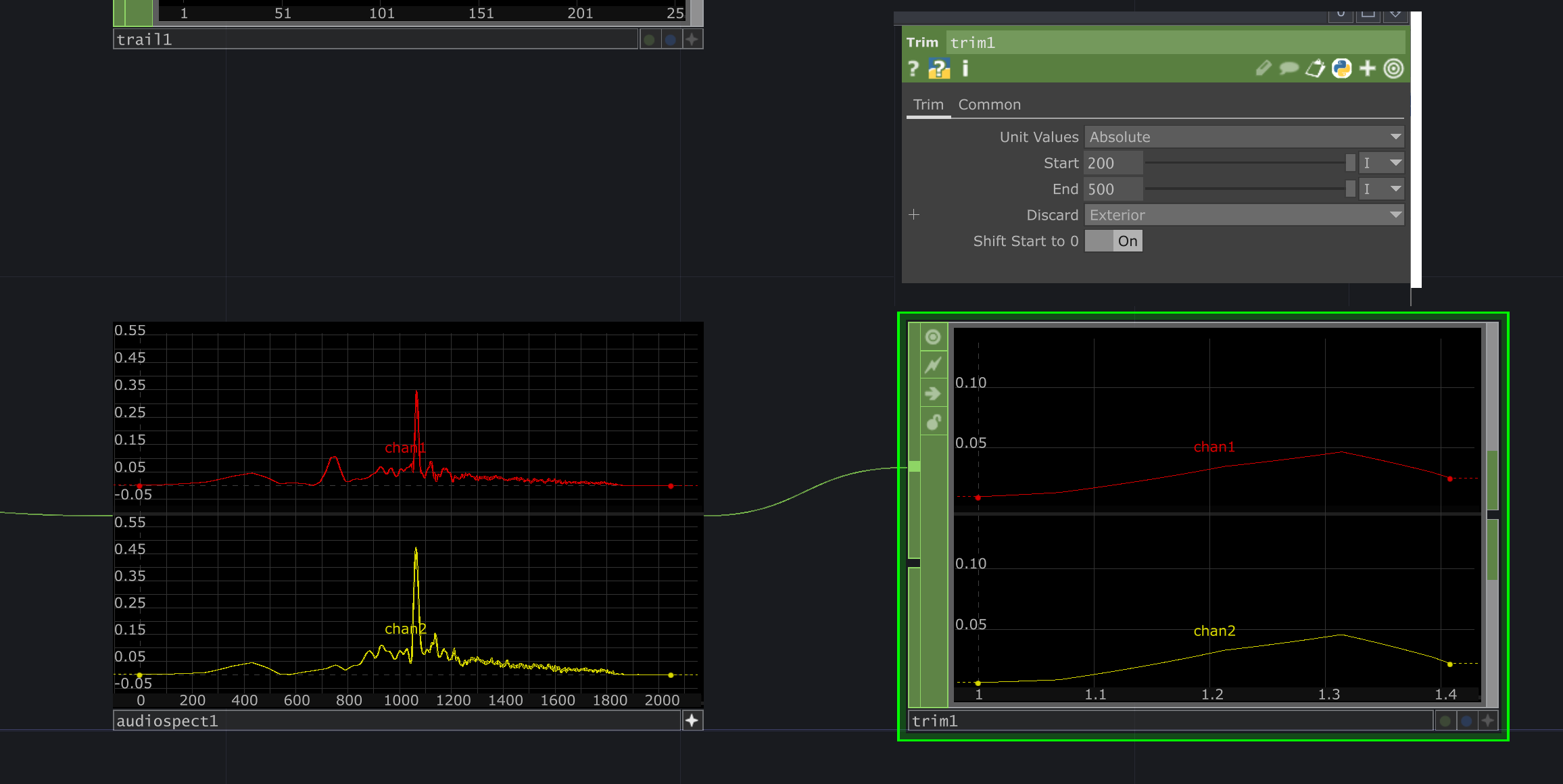
Task: Click the bypass arrow flag on trim1 node
Action: (934, 394)
